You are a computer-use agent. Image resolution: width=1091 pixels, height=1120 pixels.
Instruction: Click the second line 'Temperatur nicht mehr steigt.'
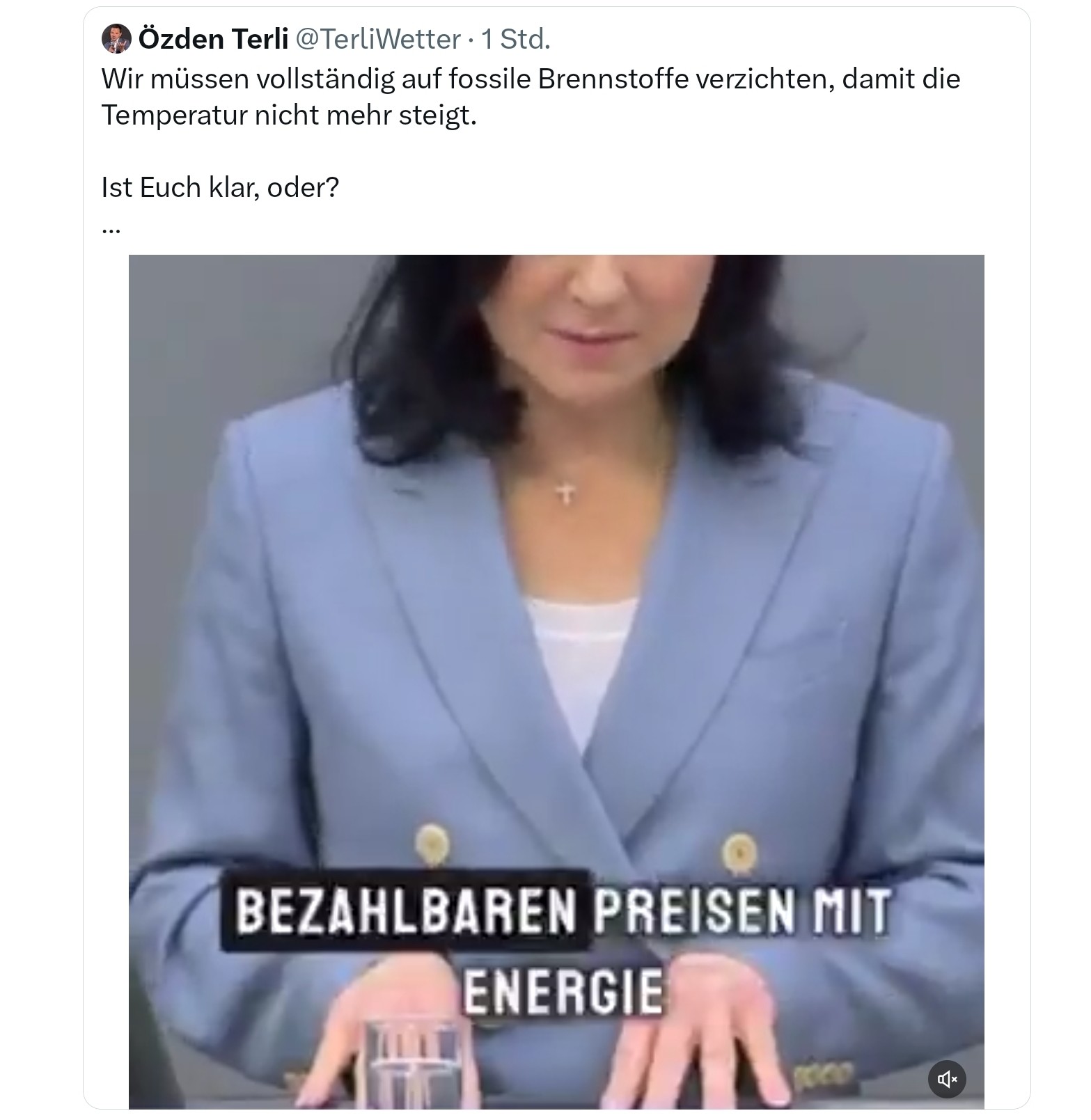tap(289, 115)
